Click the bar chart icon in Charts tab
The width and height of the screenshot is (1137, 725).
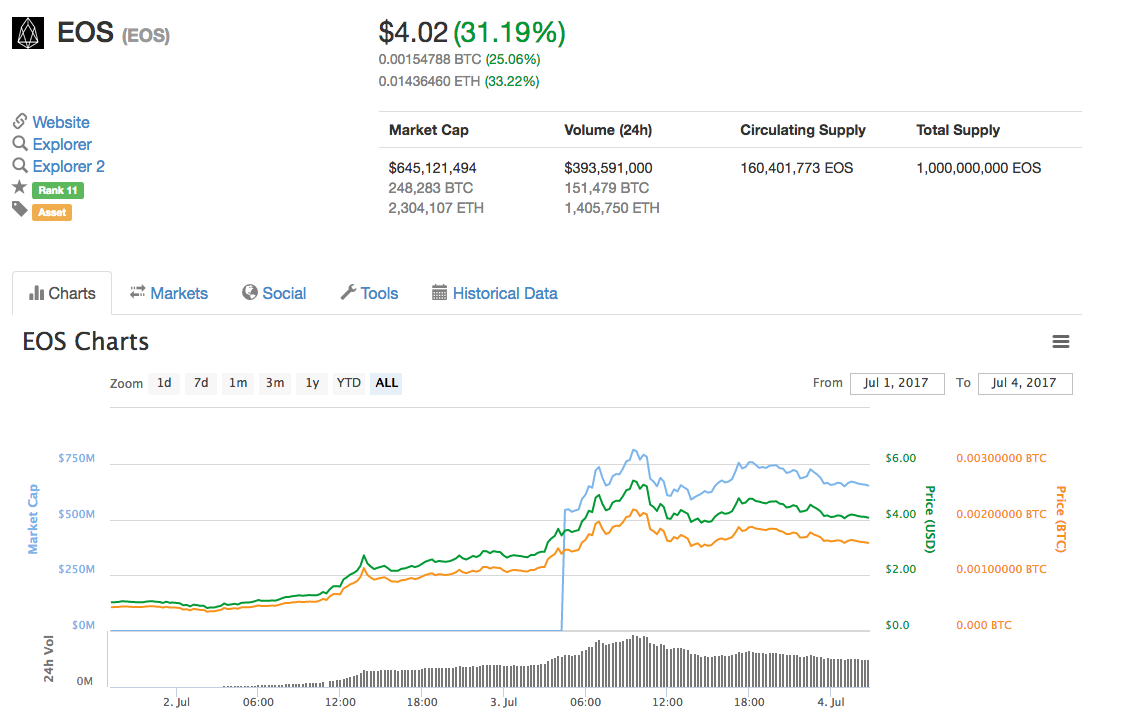coord(36,293)
